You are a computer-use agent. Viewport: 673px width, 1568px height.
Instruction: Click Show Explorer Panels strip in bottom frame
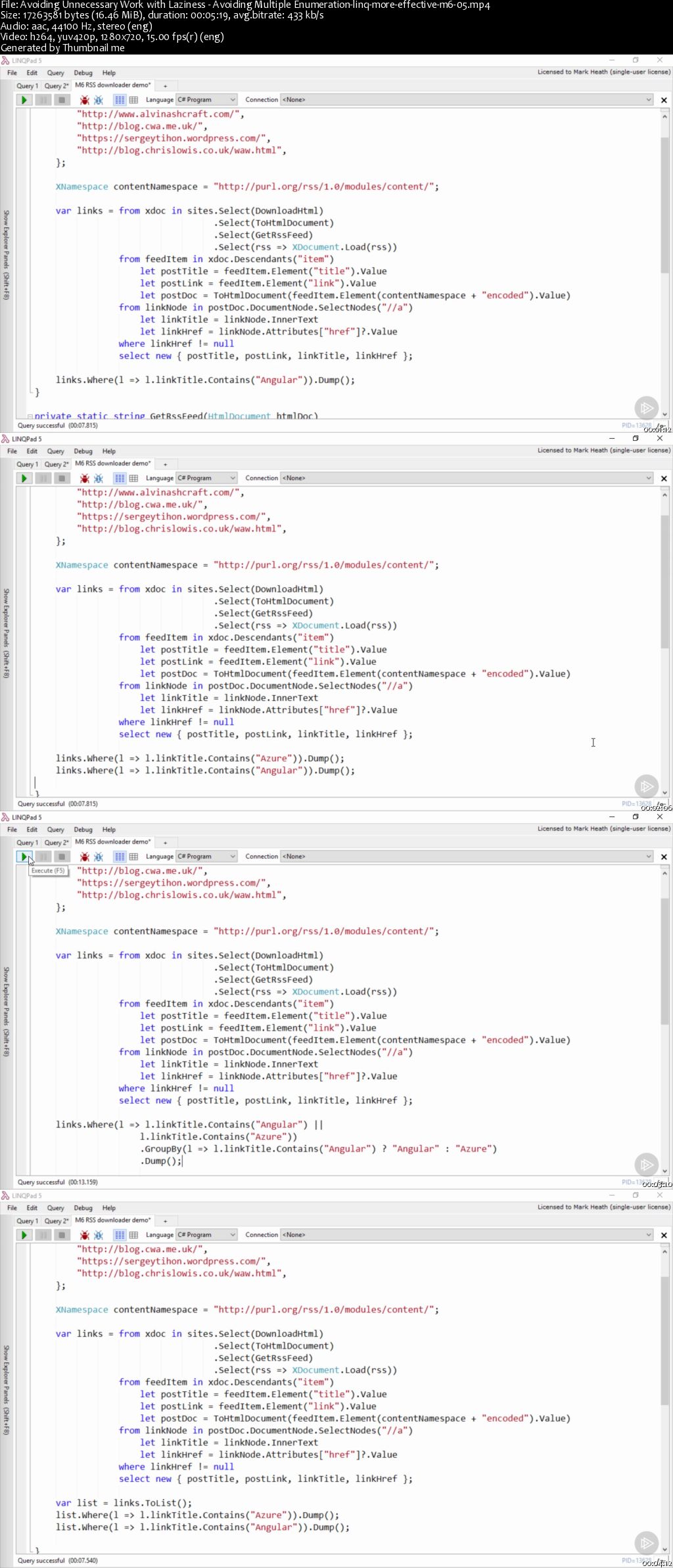tap(6, 1390)
